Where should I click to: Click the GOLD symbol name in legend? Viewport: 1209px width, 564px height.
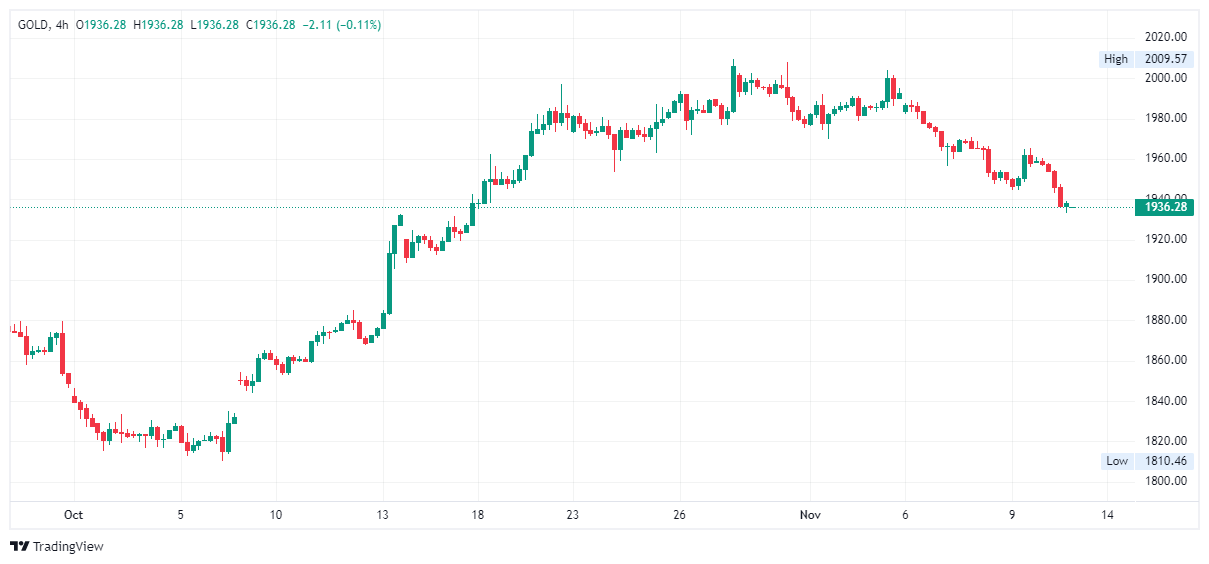coord(34,24)
